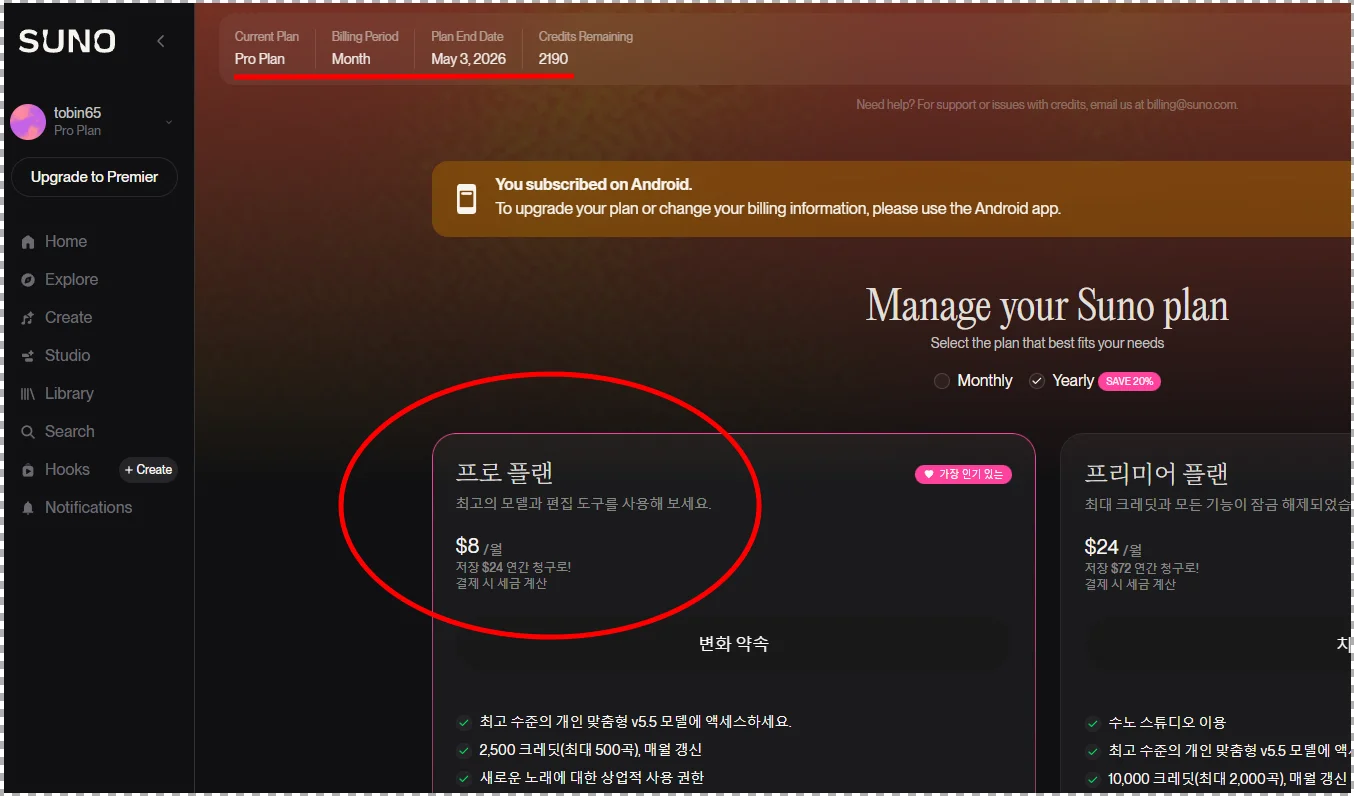Screen dimensions: 1354x796
Task: Click the Hooks camera icon
Action: [28, 470]
